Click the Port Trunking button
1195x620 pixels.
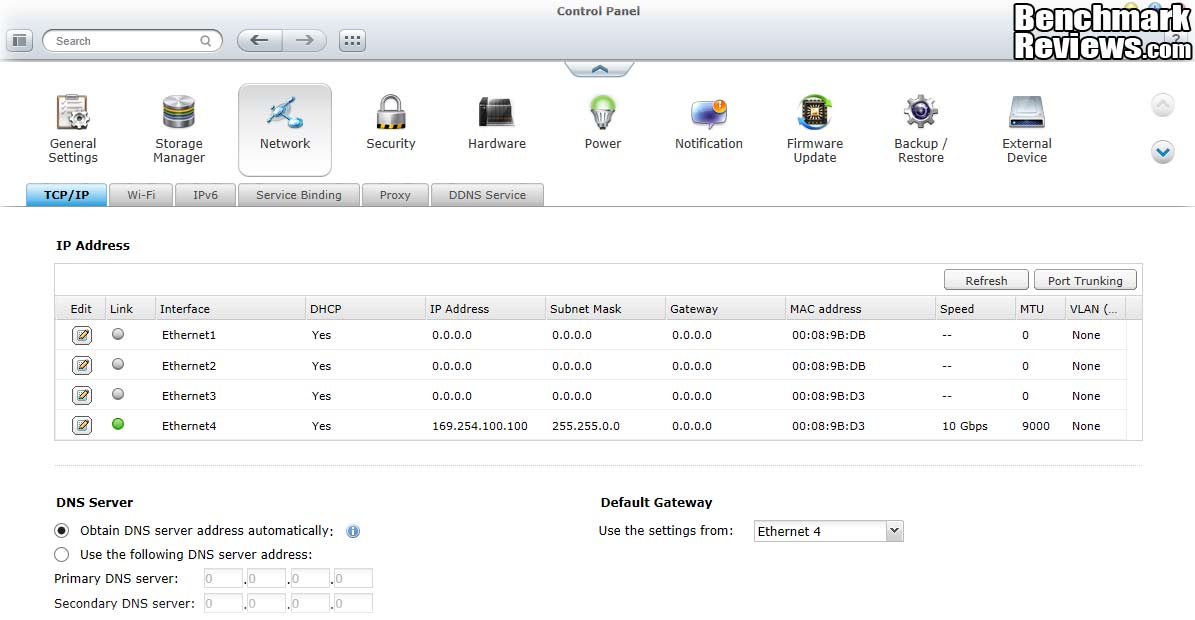pyautogui.click(x=1085, y=281)
